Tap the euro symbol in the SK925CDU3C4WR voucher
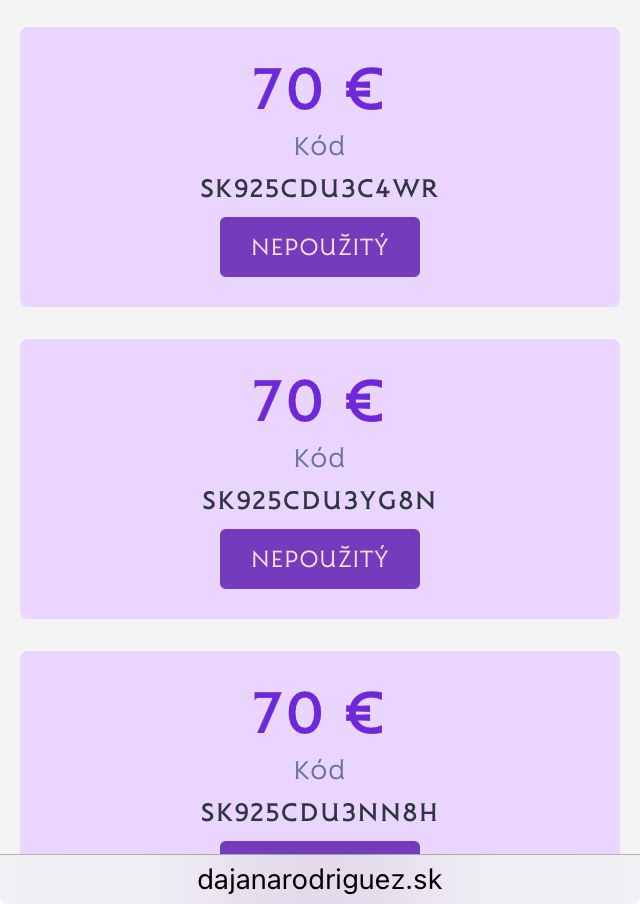 [x=364, y=90]
